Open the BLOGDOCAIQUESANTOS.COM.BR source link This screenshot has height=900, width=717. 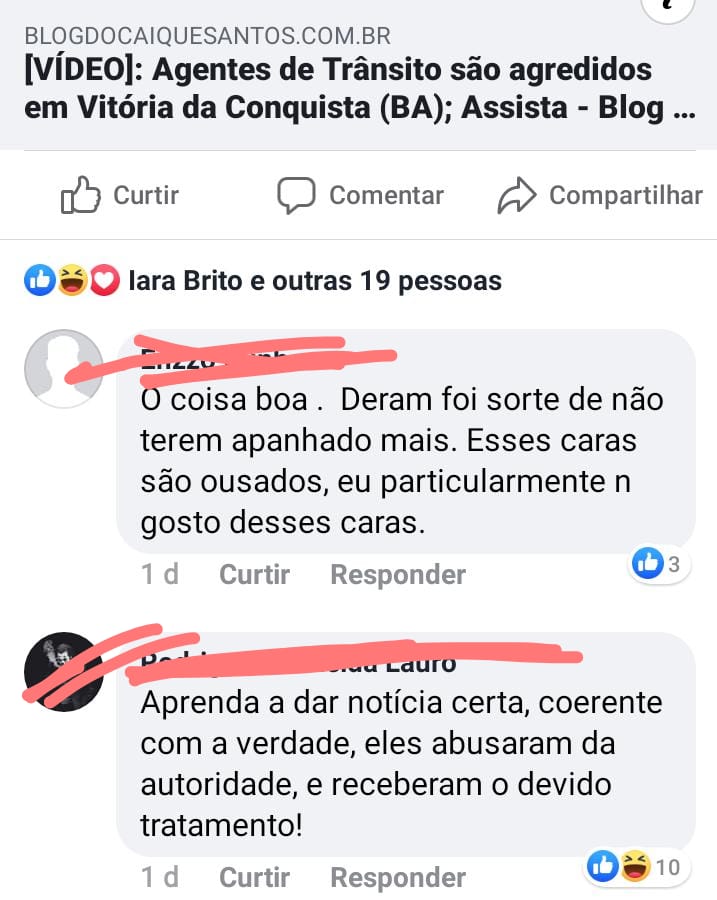point(207,36)
